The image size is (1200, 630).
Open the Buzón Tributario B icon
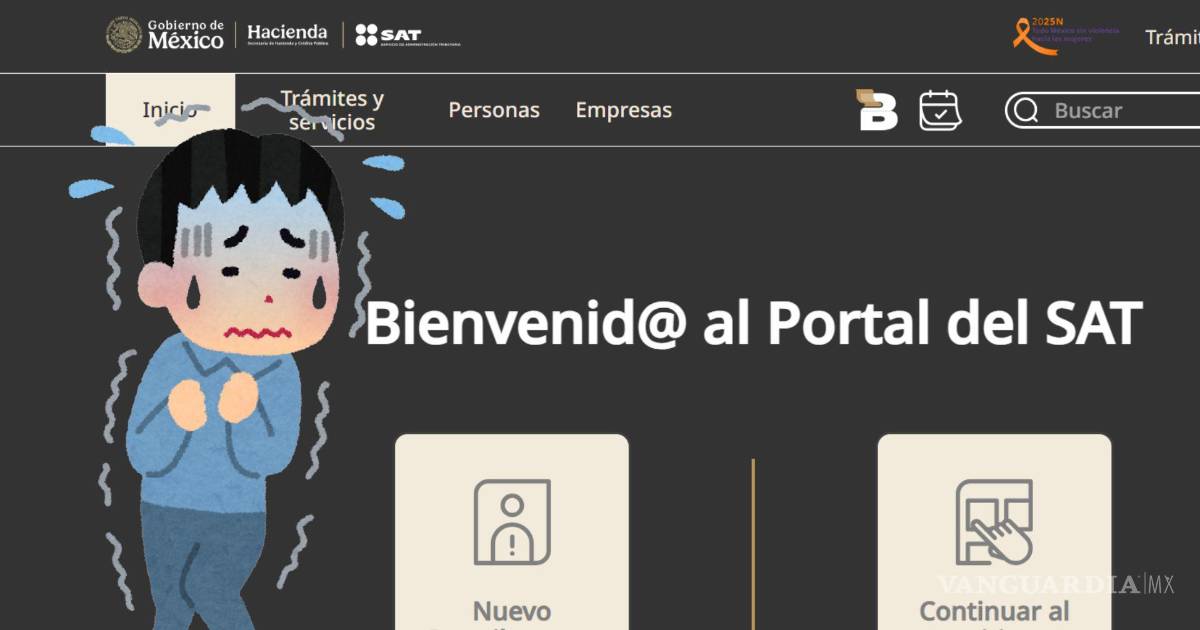point(877,110)
